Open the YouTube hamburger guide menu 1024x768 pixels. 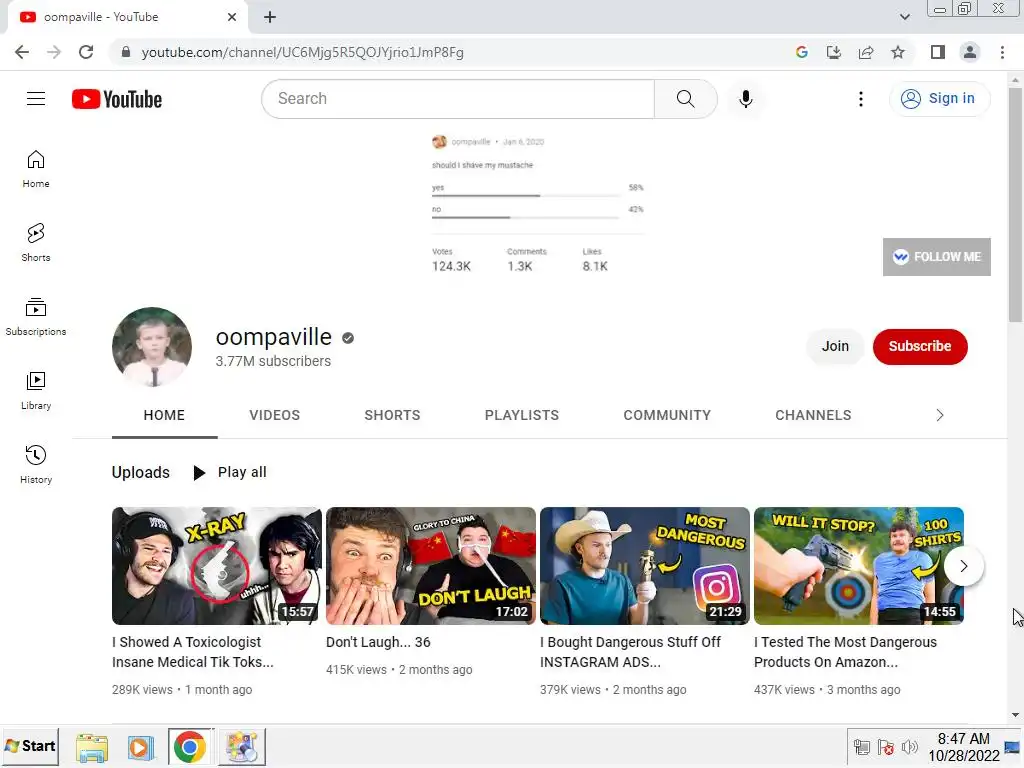(x=36, y=99)
